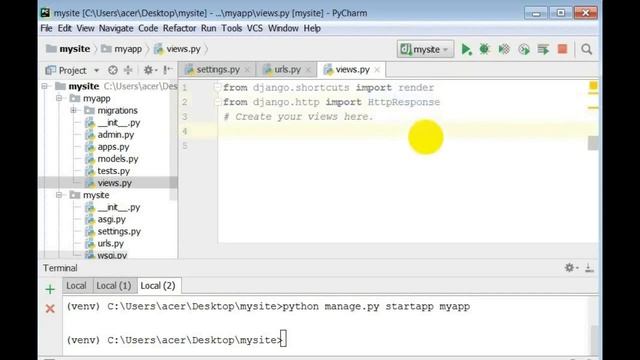Open the View menu
Image resolution: width=640 pixels, height=360 pixels.
pyautogui.click(x=85, y=28)
